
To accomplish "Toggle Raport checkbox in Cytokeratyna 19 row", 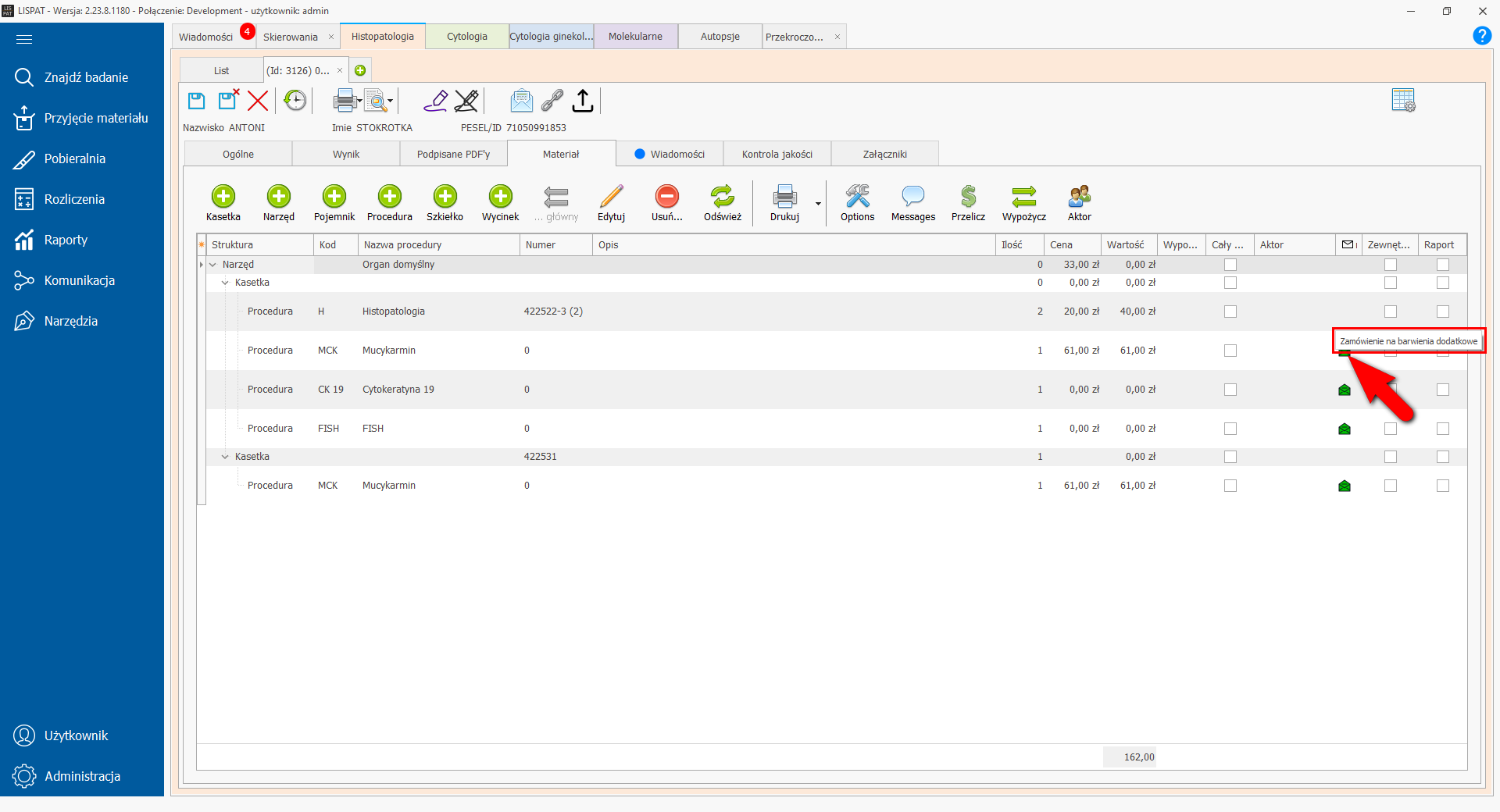I will (x=1443, y=390).
